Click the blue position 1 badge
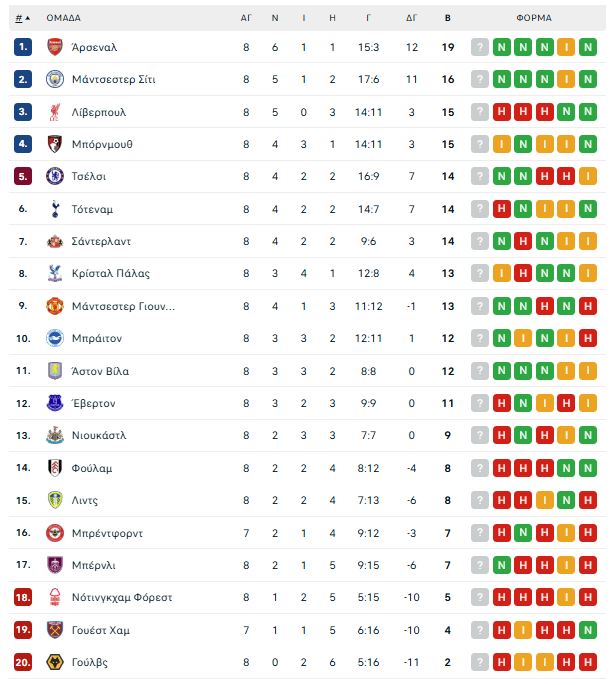Image resolution: width=613 pixels, height=685 pixels. [22, 47]
